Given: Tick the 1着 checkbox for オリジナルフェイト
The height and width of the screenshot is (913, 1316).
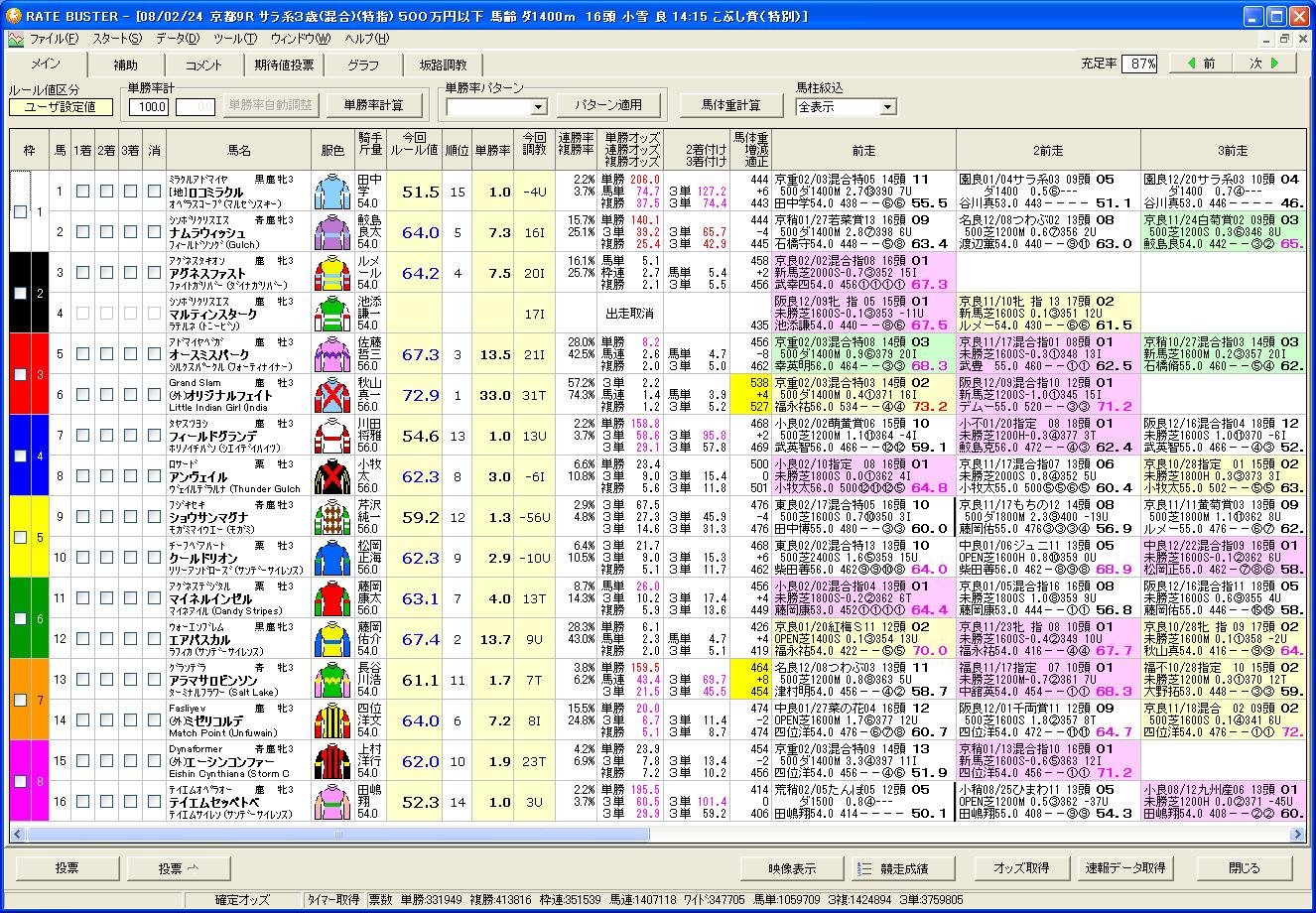Looking at the screenshot, I should click(83, 395).
